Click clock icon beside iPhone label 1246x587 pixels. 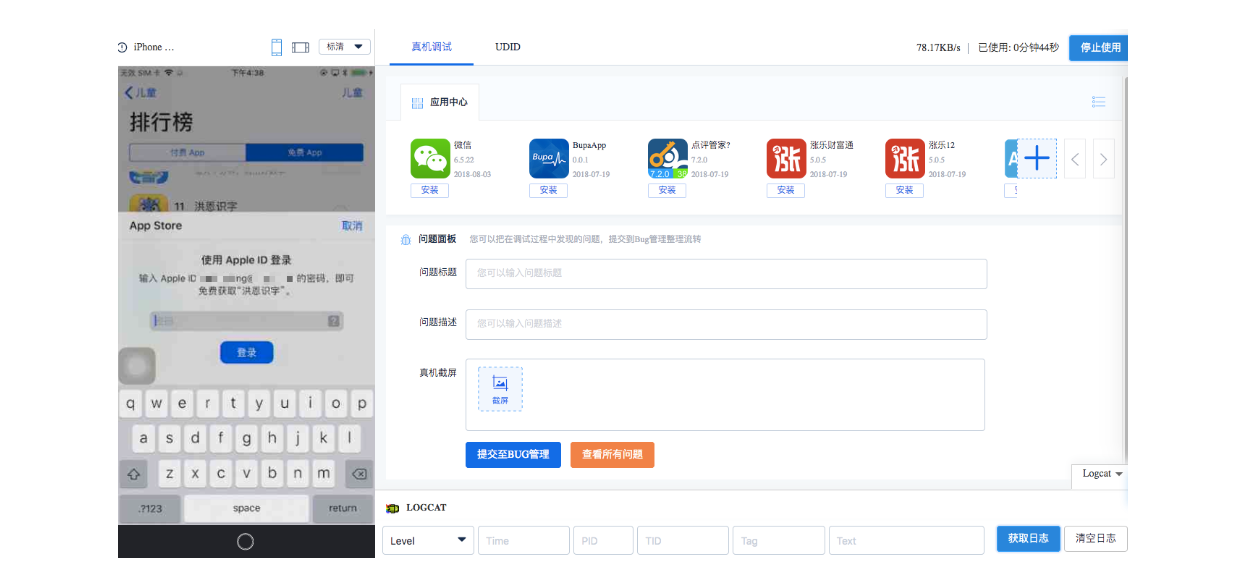(123, 47)
